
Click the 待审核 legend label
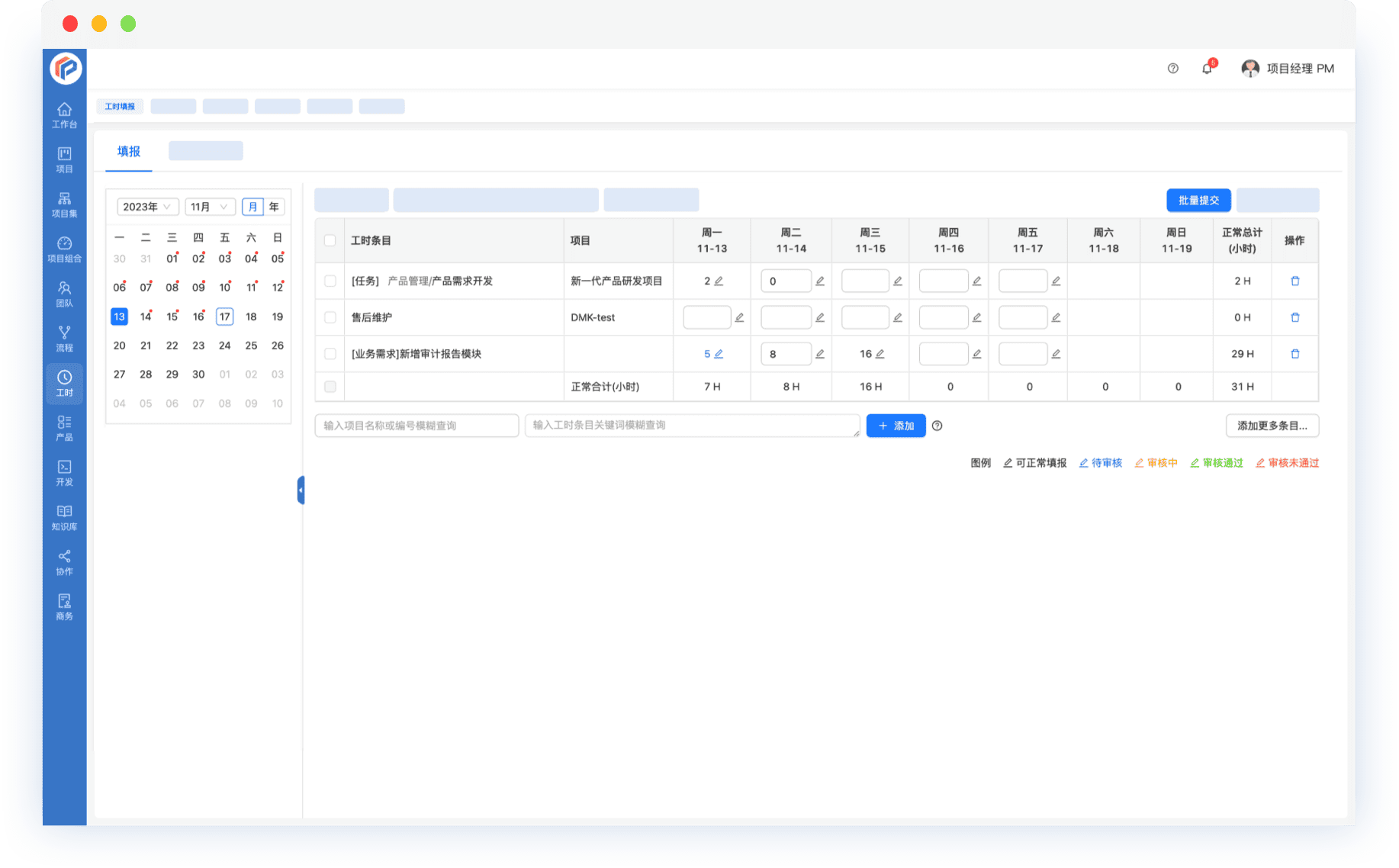[x=1106, y=463]
